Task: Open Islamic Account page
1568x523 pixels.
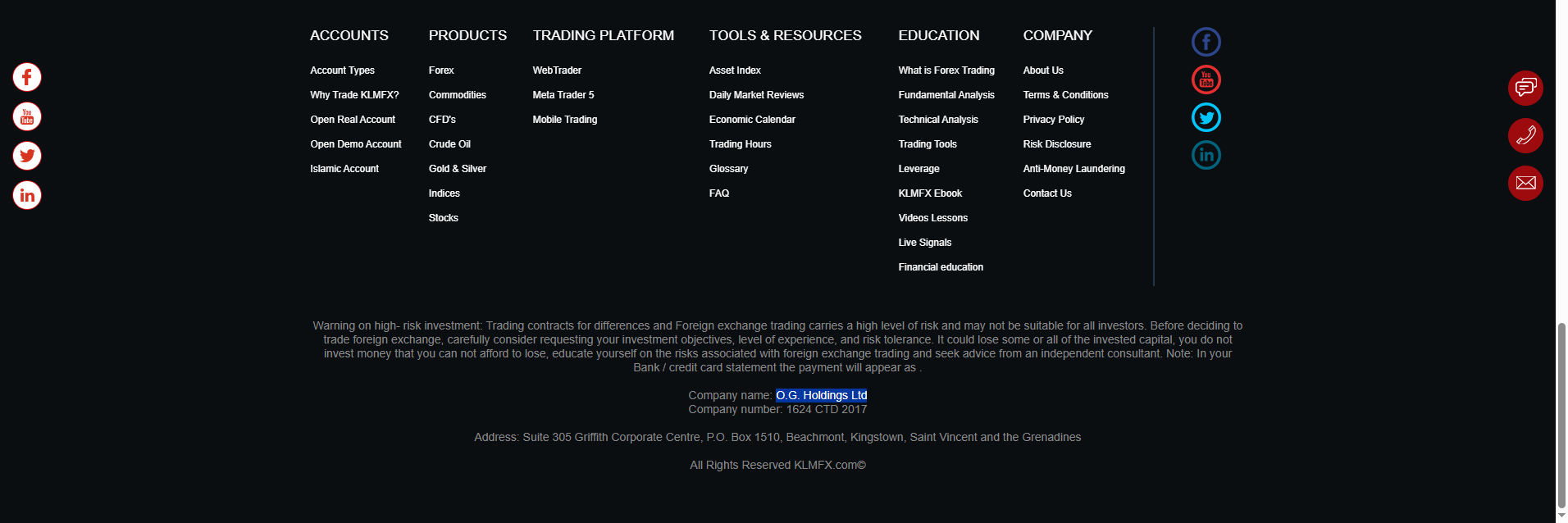Action: click(344, 169)
